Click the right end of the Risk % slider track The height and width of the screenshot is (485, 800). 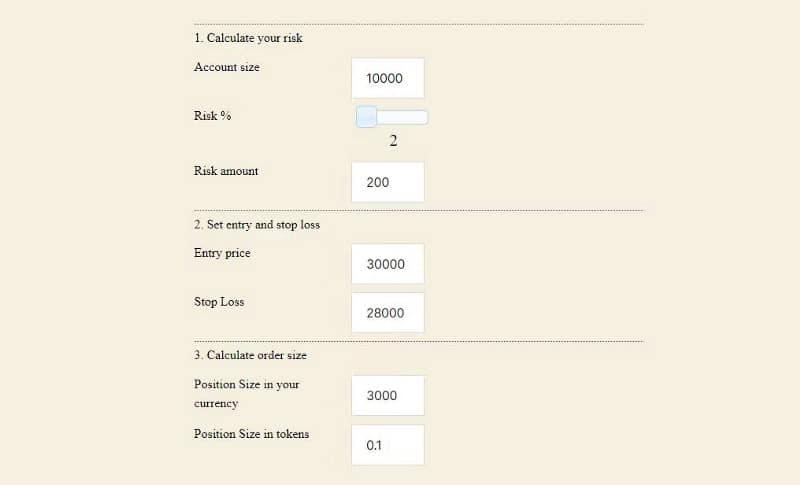tap(424, 117)
